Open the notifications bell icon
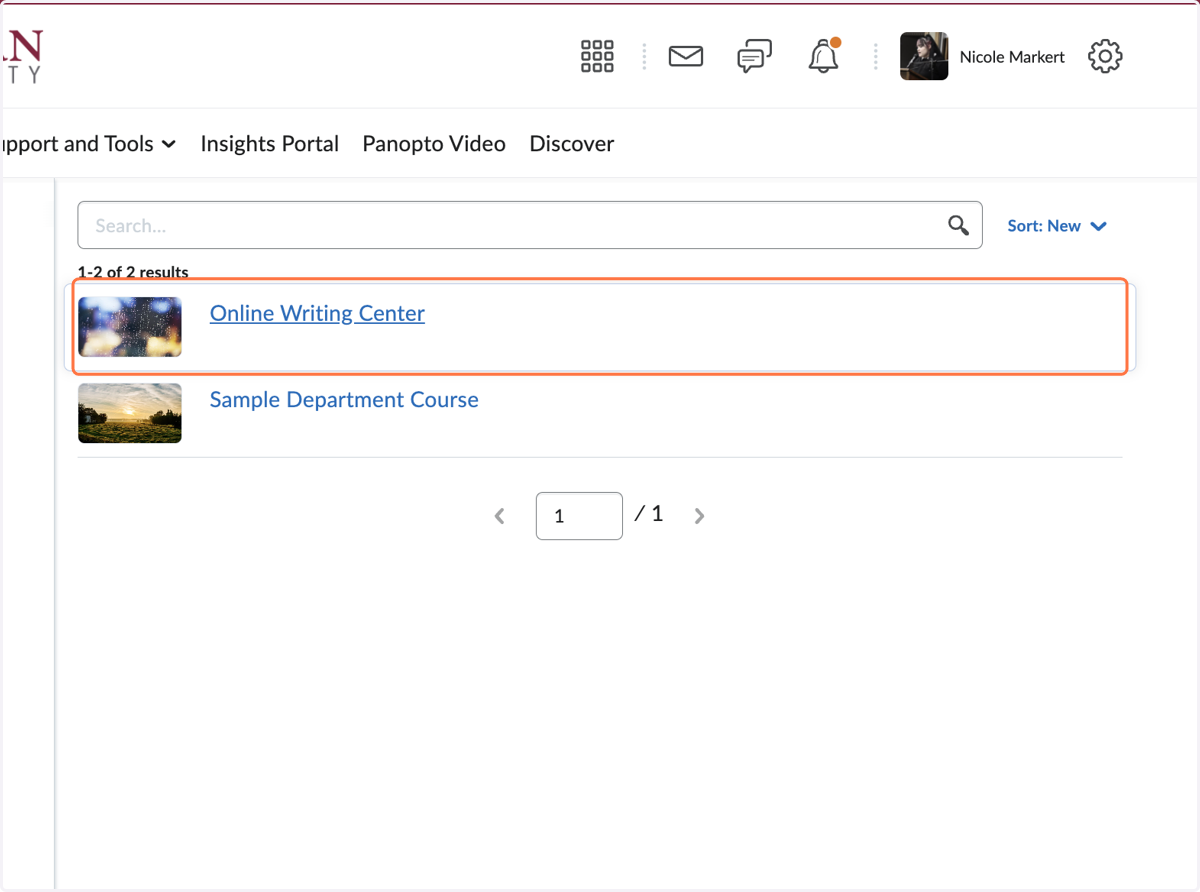 tap(824, 56)
